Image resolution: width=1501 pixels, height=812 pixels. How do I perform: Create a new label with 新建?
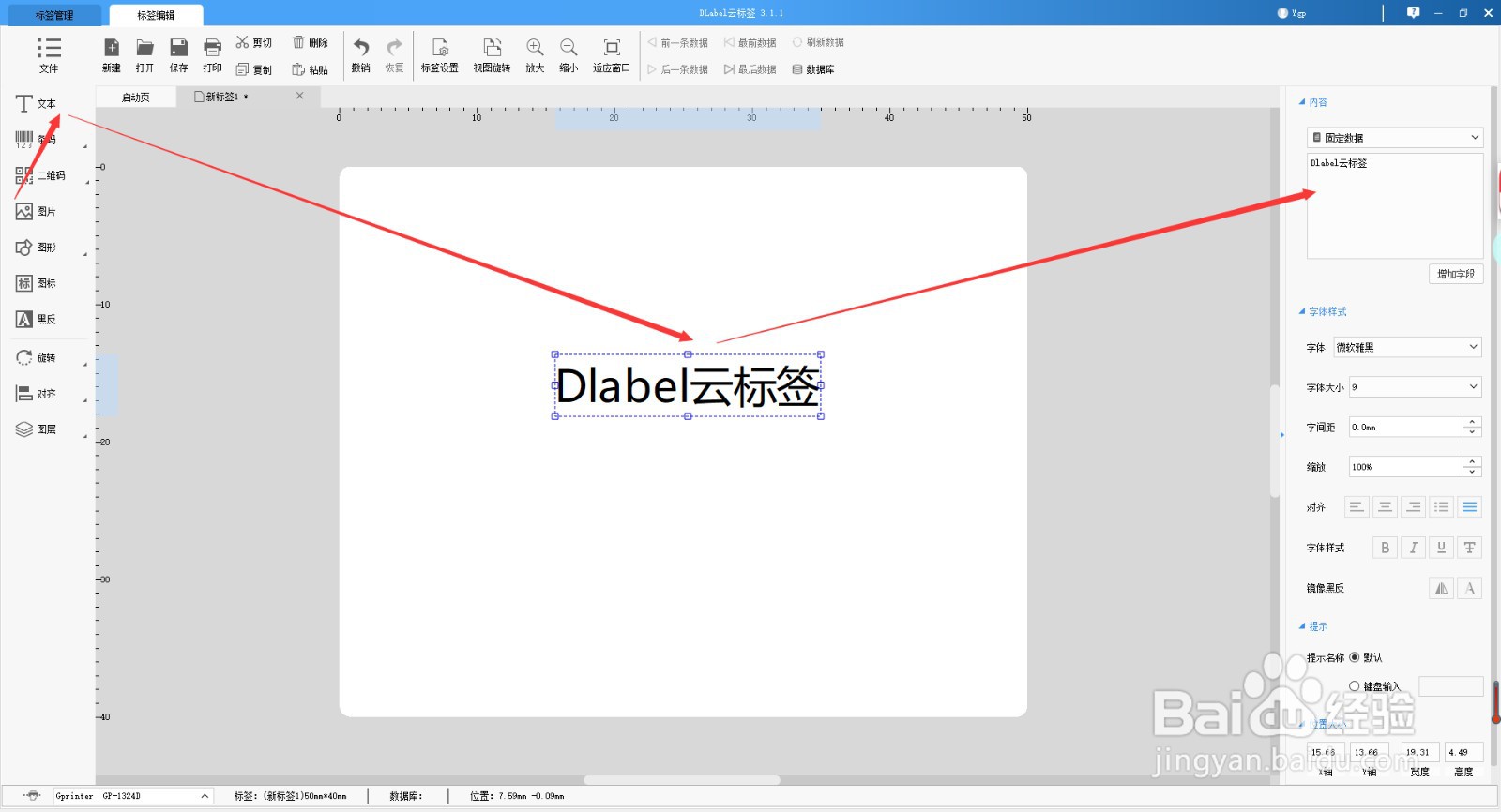112,55
